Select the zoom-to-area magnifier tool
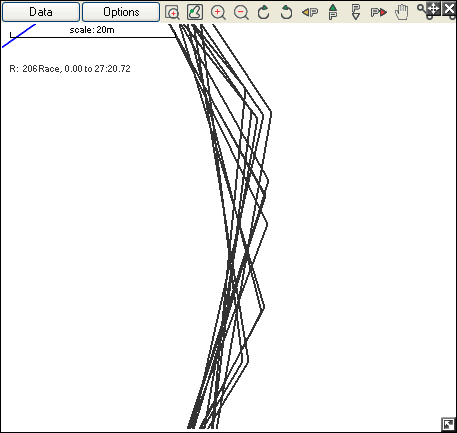Viewport: 457px width, 433px height. (x=172, y=12)
